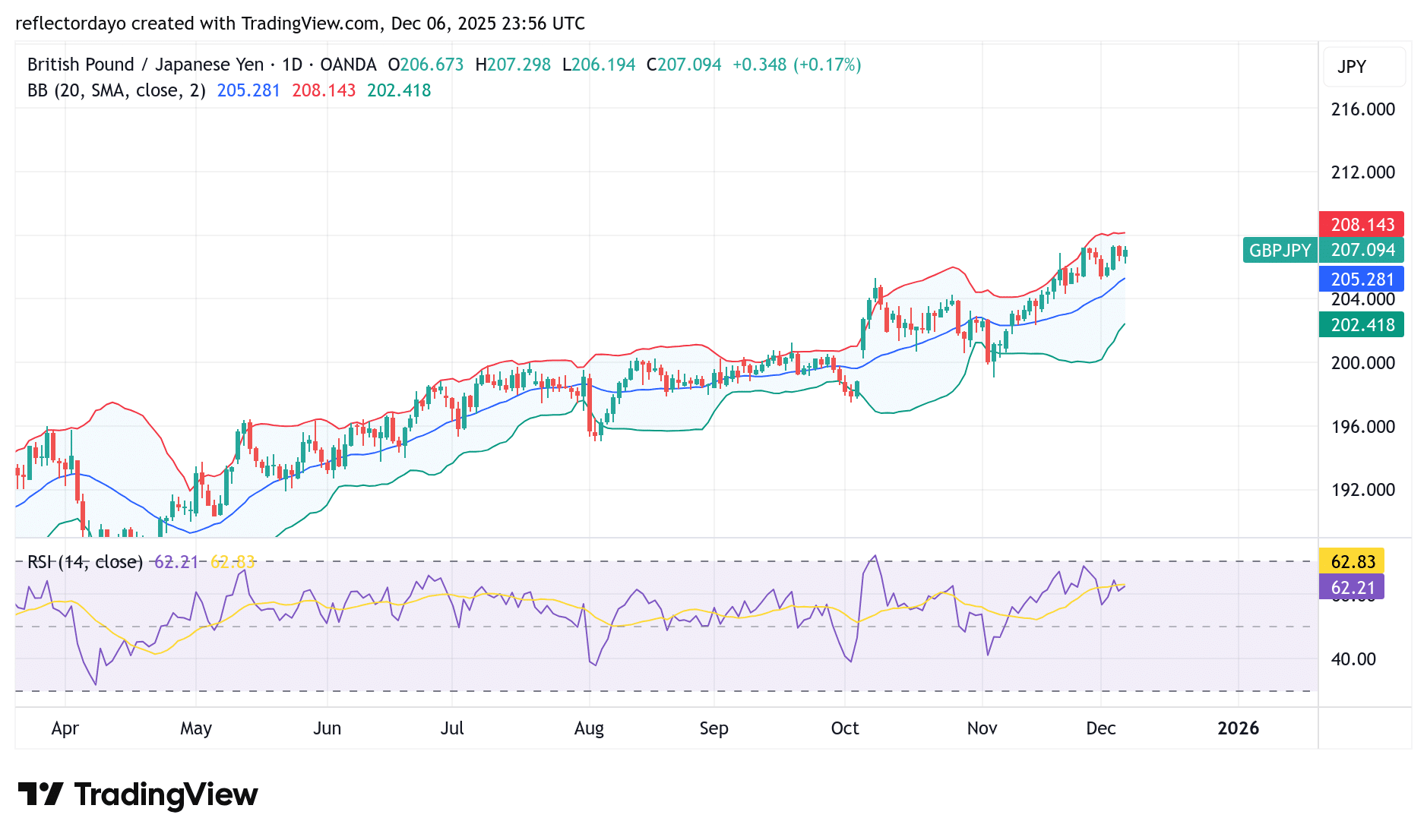Click the Nov label on the time axis
Viewport: 1427px width, 840px height.
click(x=982, y=728)
